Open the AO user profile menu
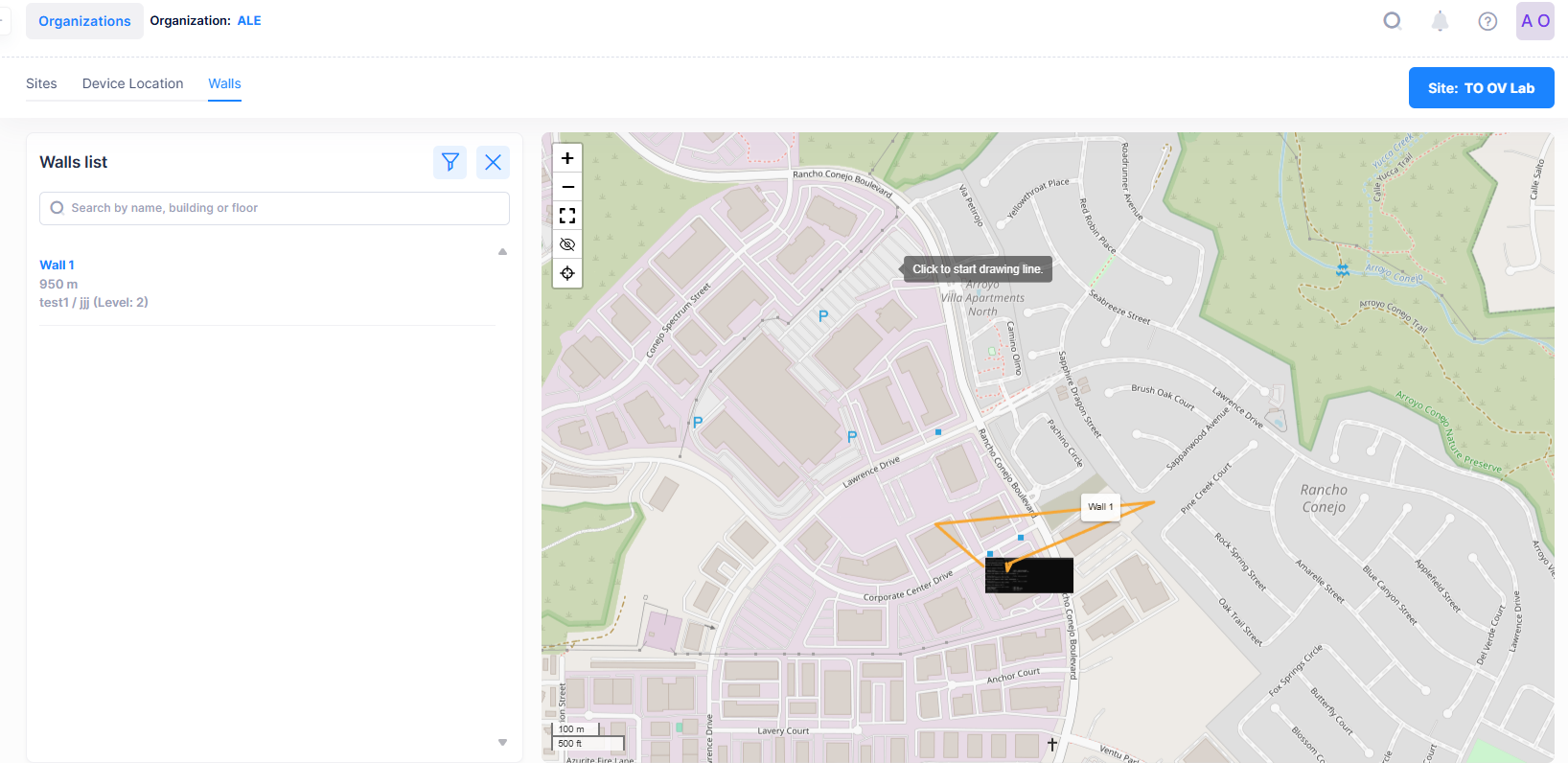 (x=1534, y=21)
